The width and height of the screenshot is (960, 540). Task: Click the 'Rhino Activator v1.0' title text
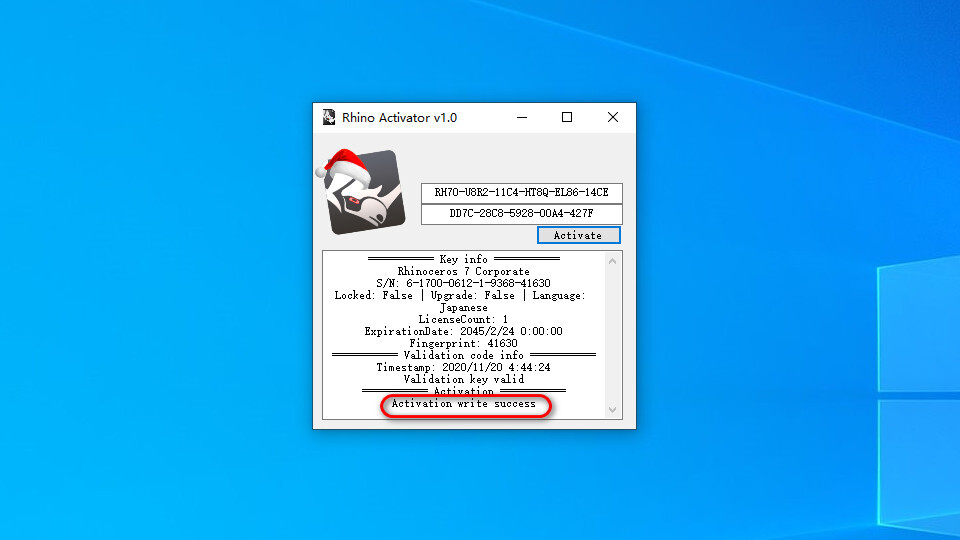399,118
